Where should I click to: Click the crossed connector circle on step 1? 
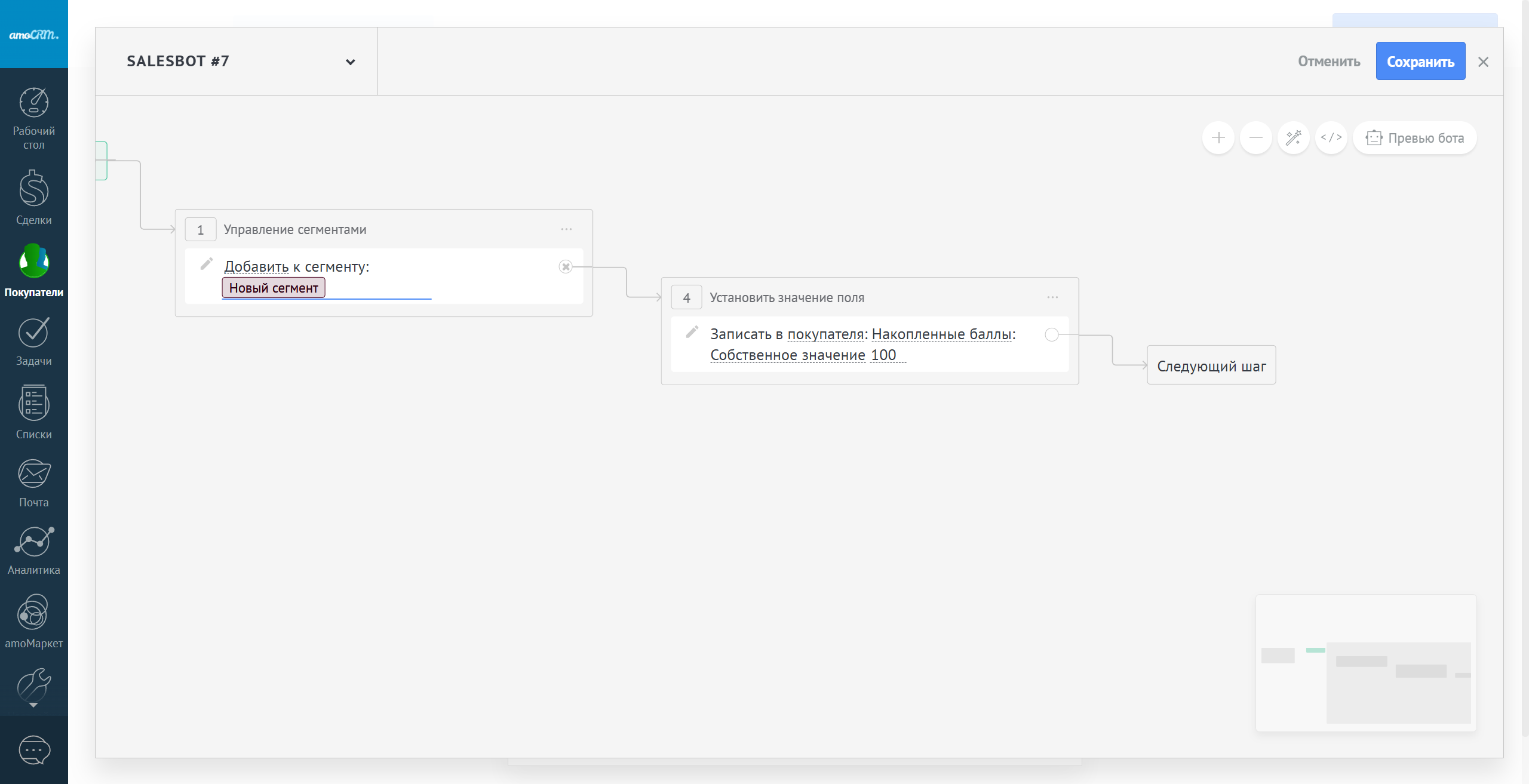click(x=566, y=267)
